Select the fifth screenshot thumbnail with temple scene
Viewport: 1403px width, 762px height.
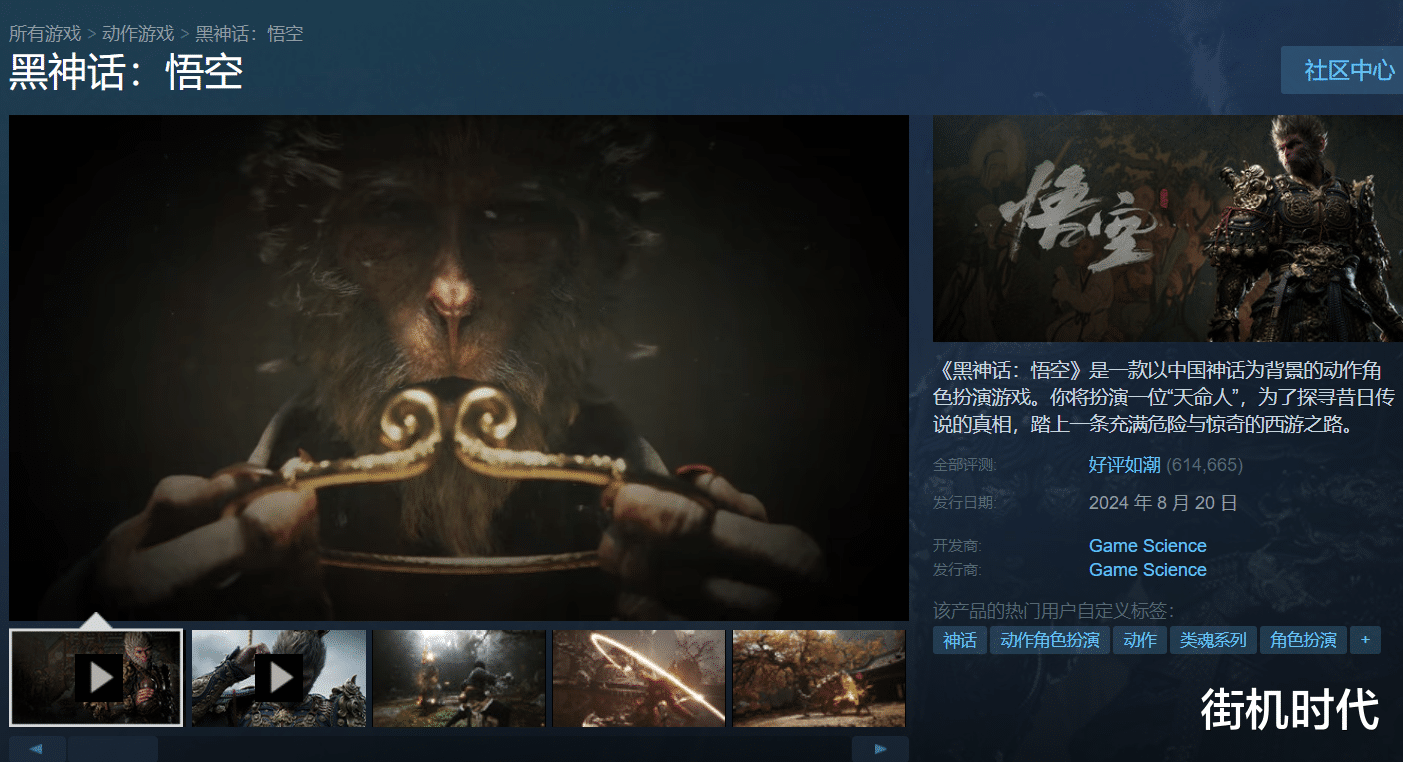coord(819,678)
